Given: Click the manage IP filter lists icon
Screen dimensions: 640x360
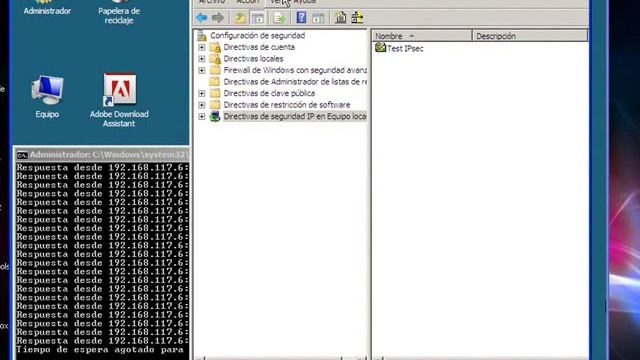Looking at the screenshot, I should (x=357, y=18).
